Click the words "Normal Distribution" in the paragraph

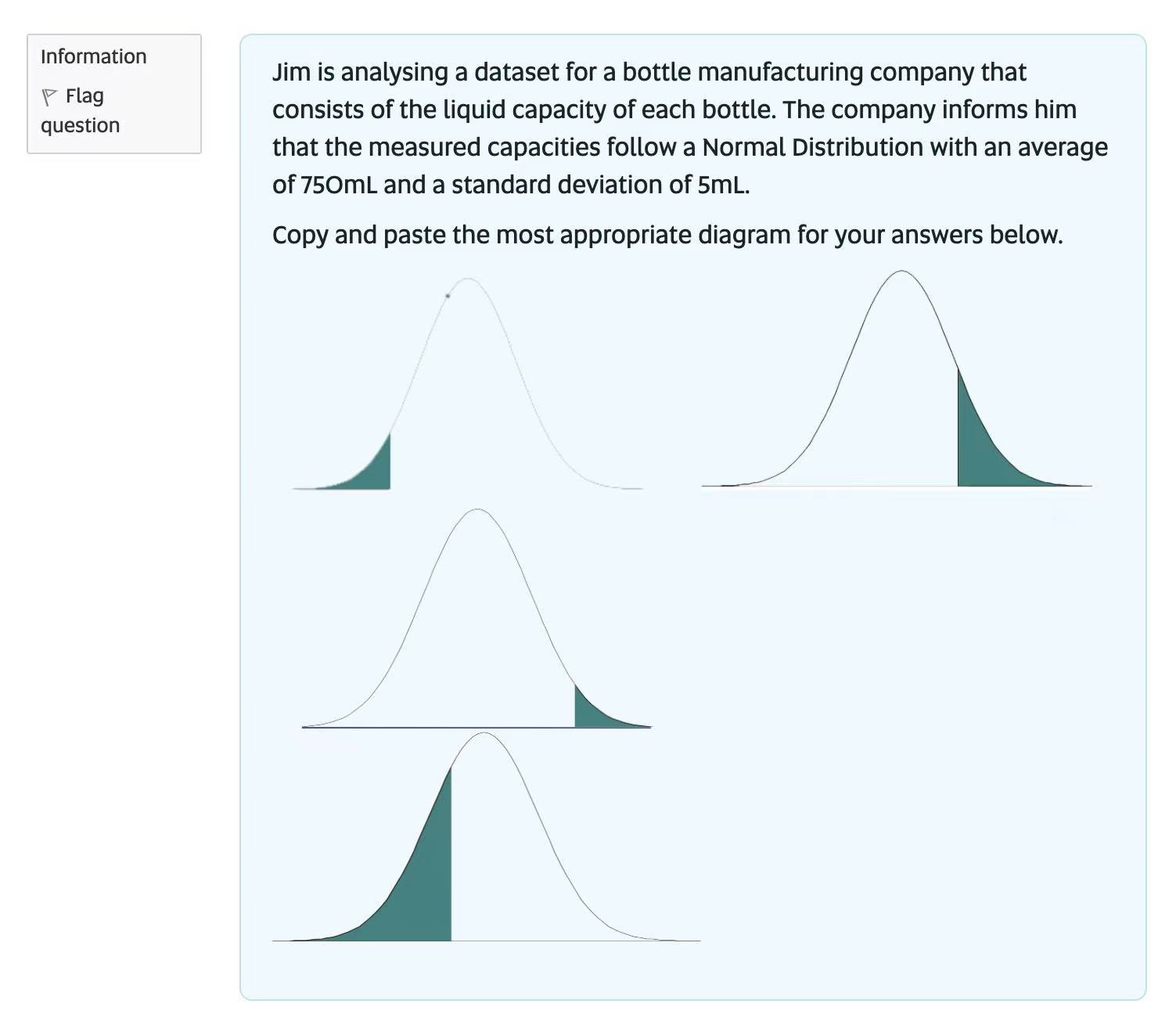coord(812,147)
